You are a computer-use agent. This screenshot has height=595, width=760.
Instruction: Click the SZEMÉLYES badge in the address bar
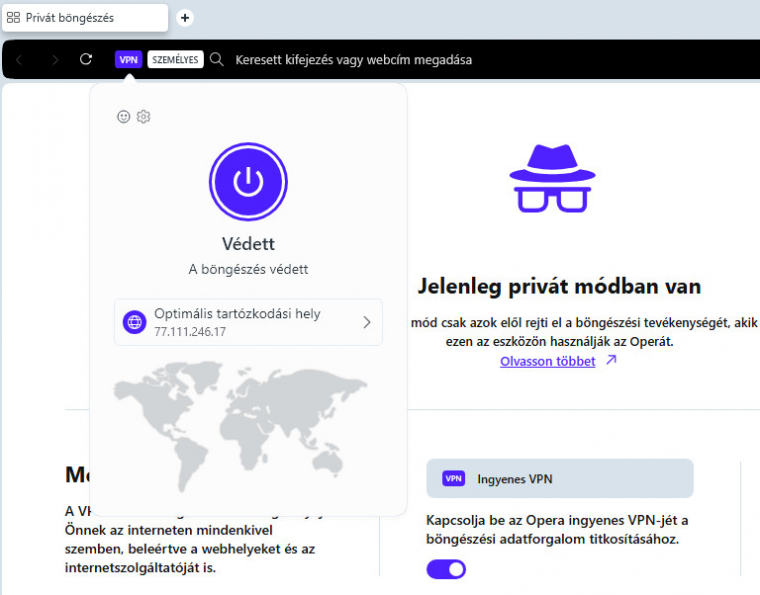[x=175, y=60]
